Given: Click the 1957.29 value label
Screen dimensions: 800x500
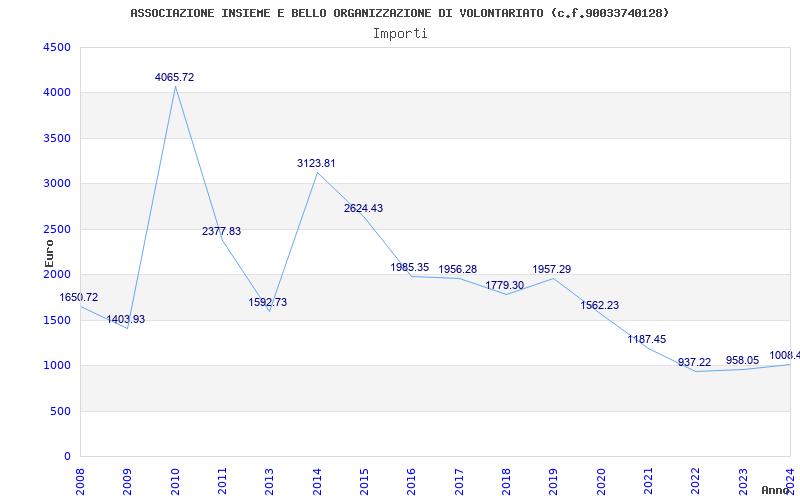Looking at the screenshot, I should tap(552, 269).
